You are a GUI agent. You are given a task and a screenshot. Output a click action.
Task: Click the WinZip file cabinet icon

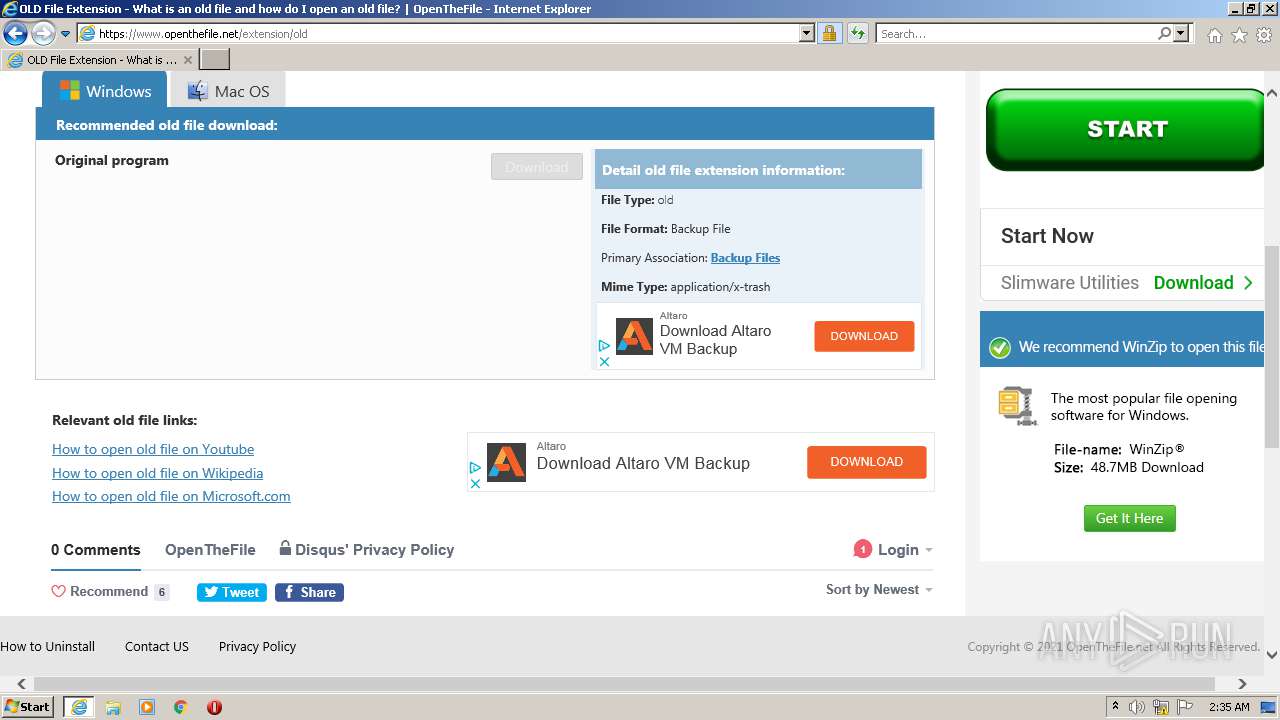click(1016, 405)
